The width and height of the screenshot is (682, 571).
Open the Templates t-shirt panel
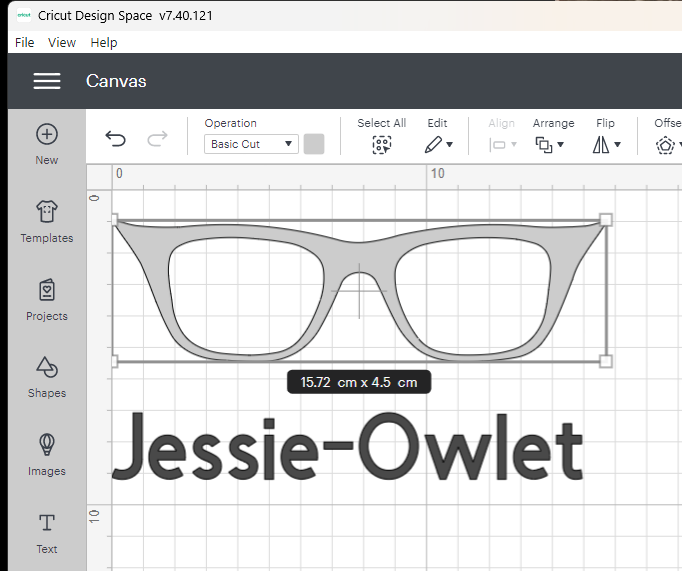pos(46,212)
